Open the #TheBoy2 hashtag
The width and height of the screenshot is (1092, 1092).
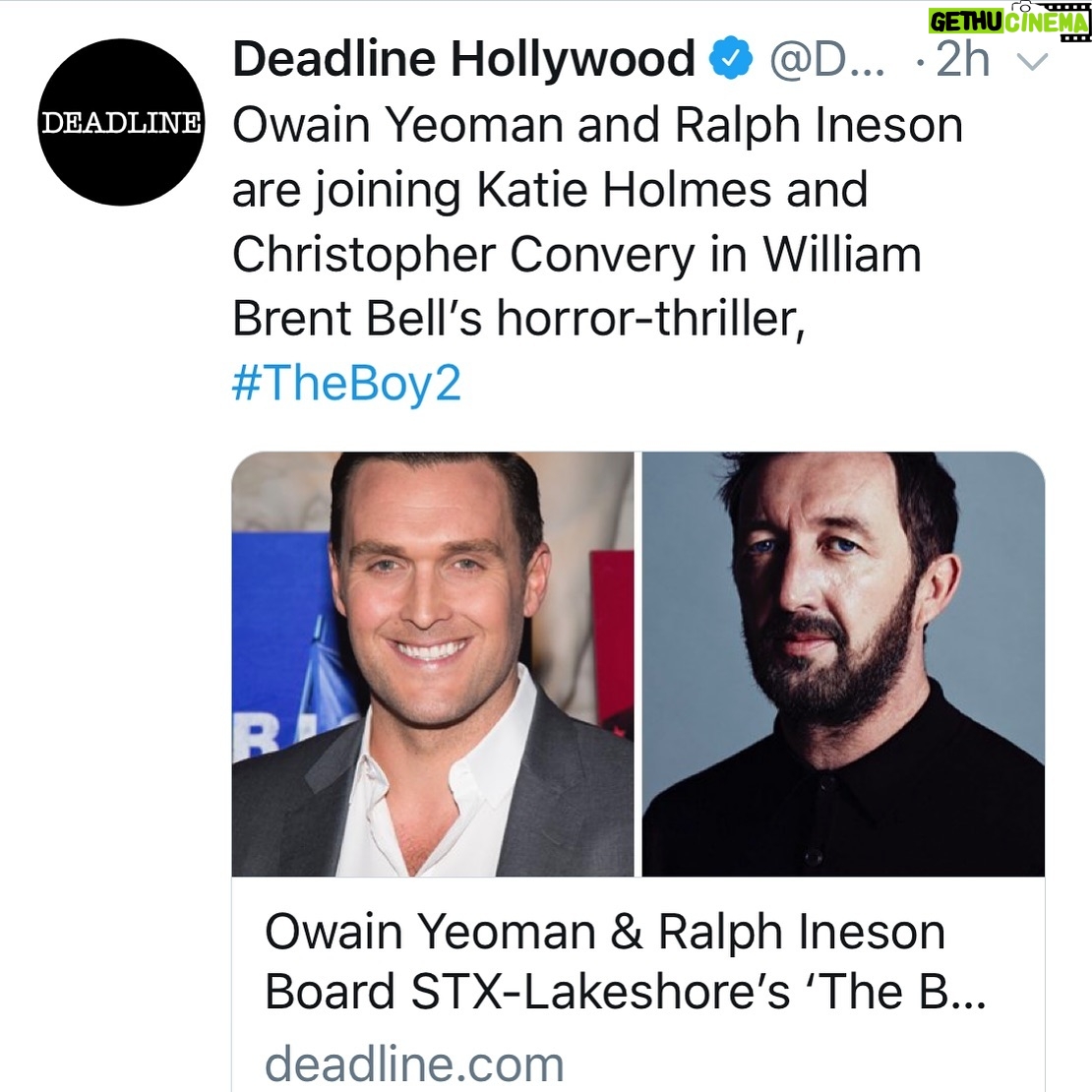tap(346, 383)
